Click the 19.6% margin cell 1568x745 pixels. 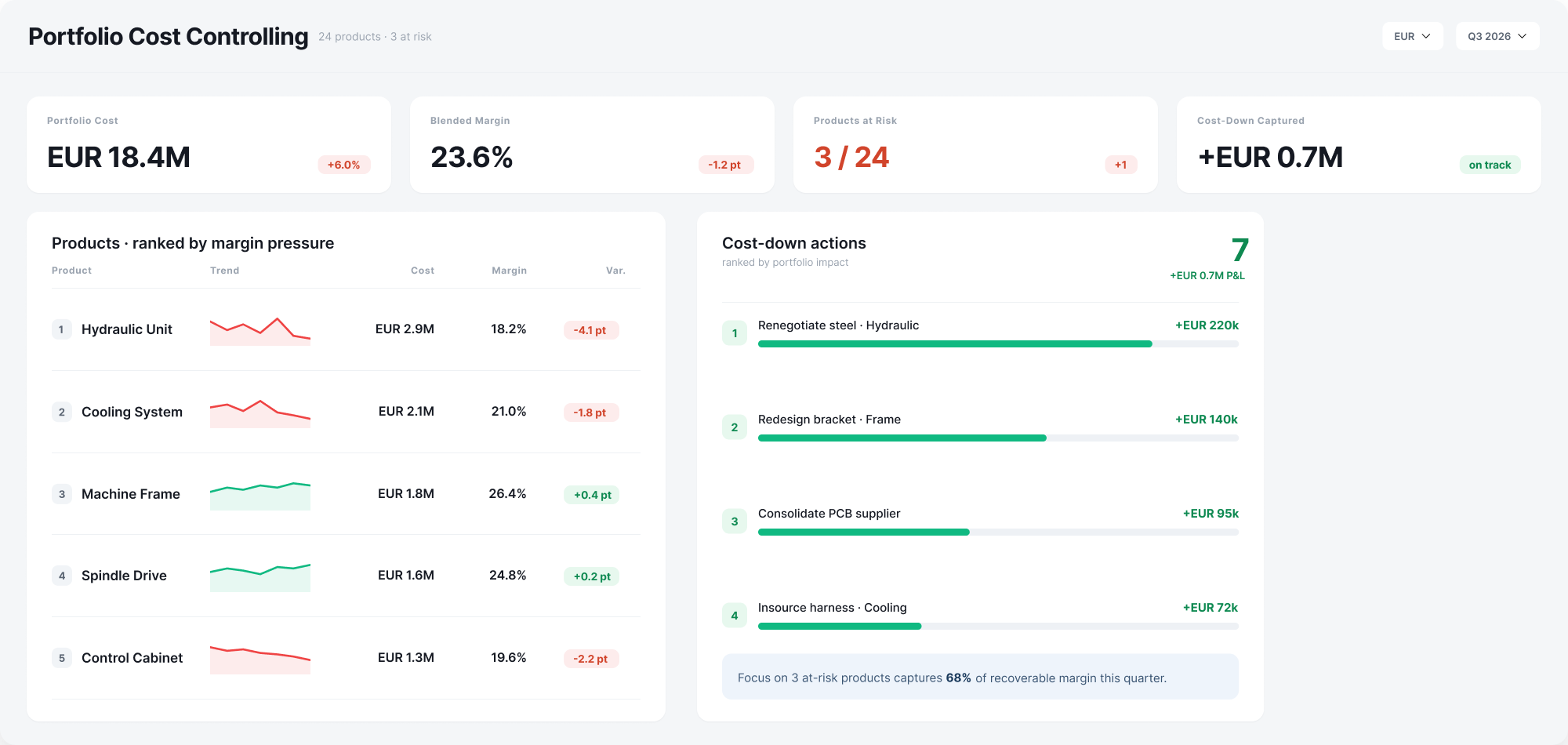click(x=509, y=658)
